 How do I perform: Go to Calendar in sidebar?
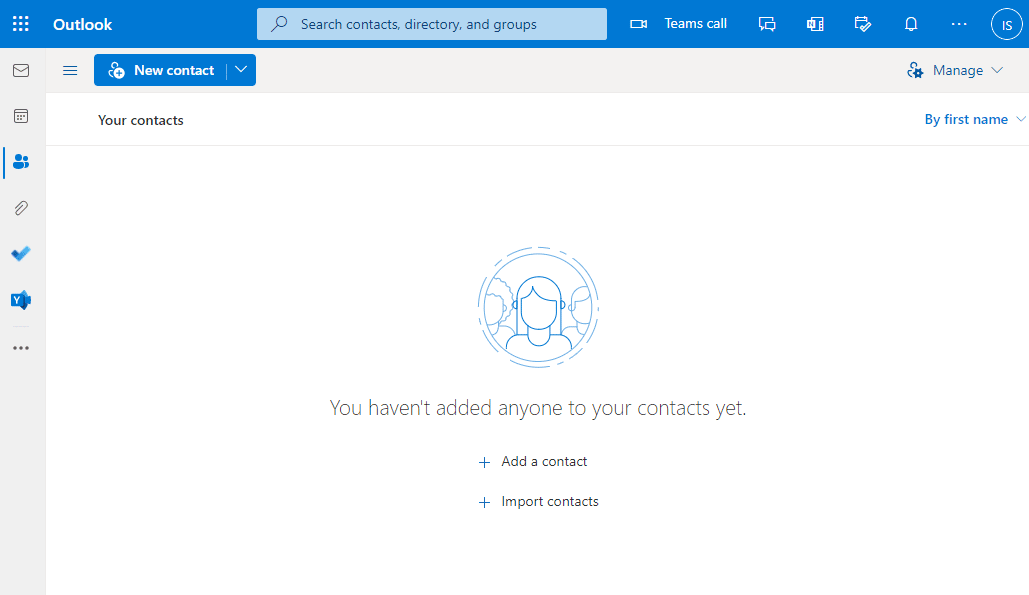[x=21, y=116]
